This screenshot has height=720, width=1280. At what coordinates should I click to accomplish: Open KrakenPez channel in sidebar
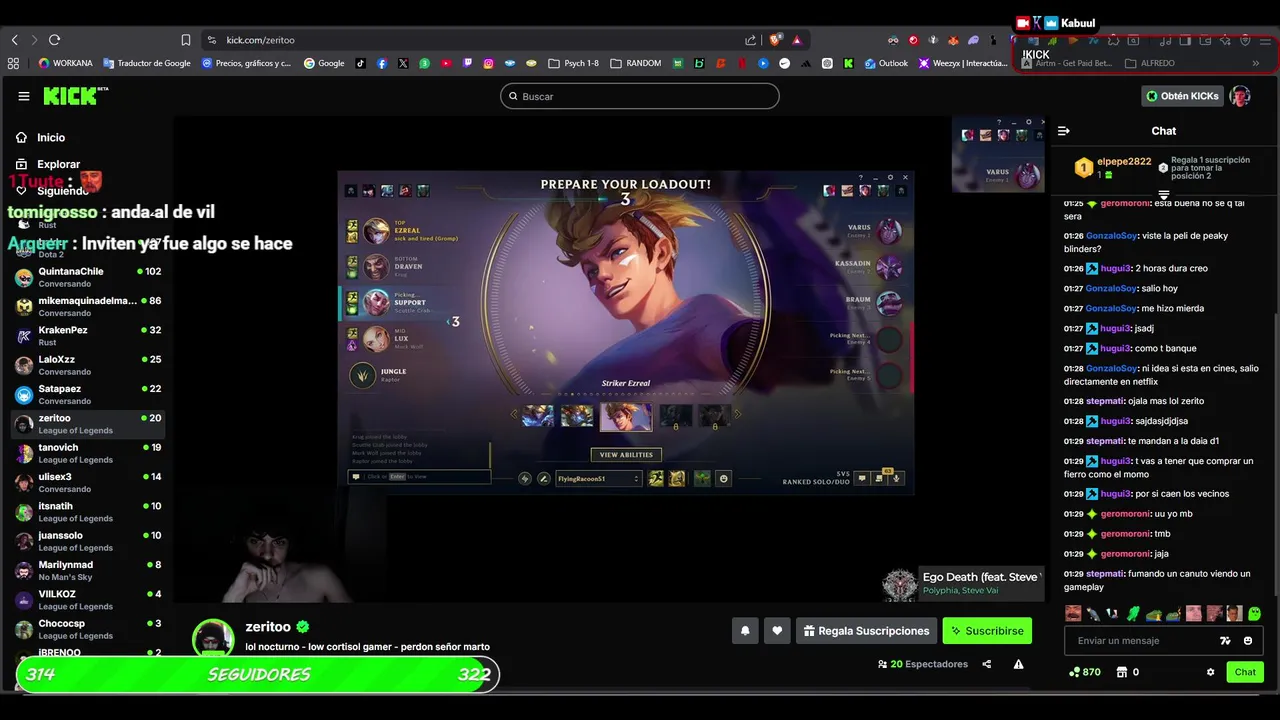point(87,336)
